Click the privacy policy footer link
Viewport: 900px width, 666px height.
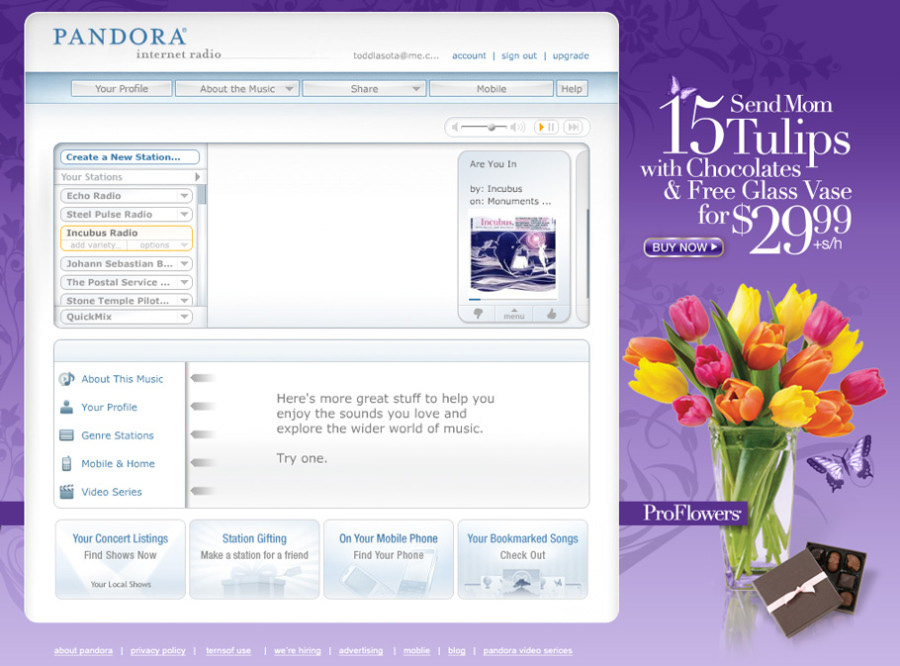tap(158, 650)
